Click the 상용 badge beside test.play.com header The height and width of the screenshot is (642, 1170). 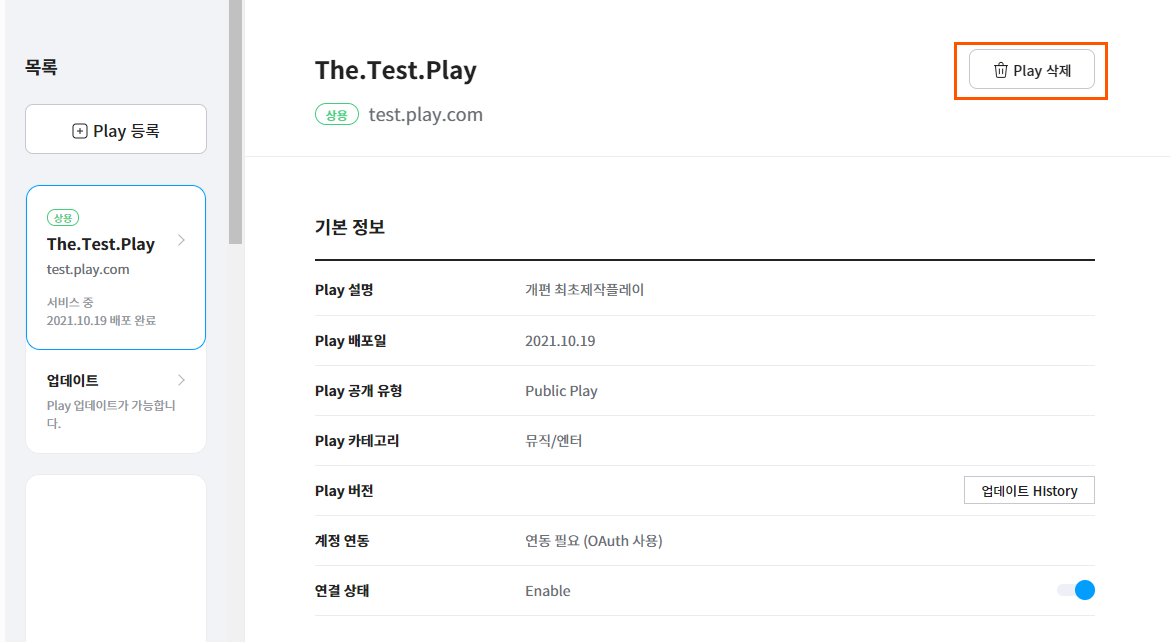pyautogui.click(x=337, y=115)
